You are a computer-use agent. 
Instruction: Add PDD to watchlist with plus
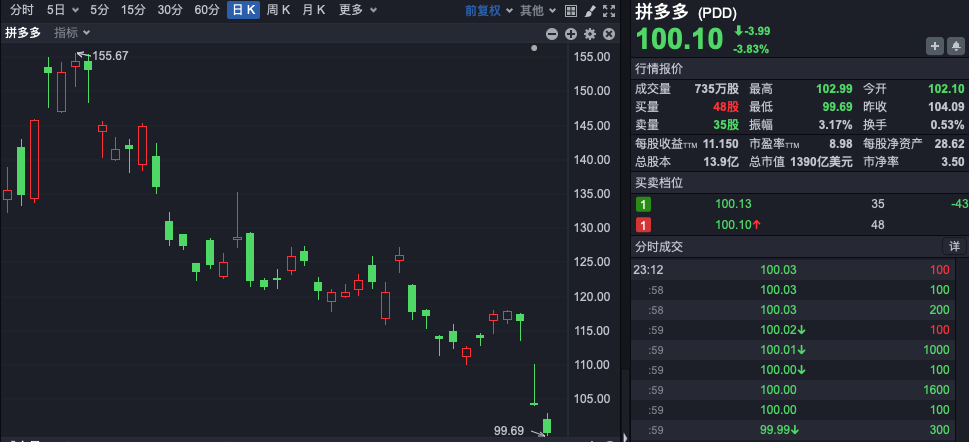click(934, 45)
